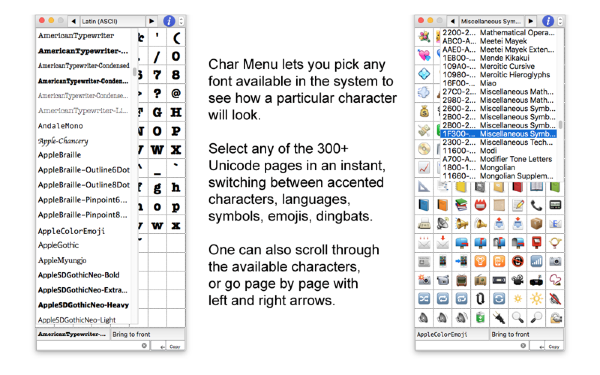The width and height of the screenshot is (600, 375).
Task: Go to next page in Latin window
Action: [152, 21]
